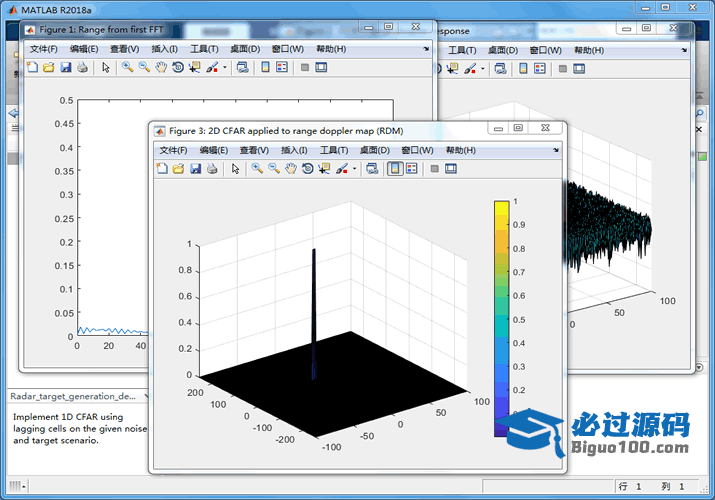Open file icon in Figure 1 toolbar
715x500 pixels.
click(49, 67)
